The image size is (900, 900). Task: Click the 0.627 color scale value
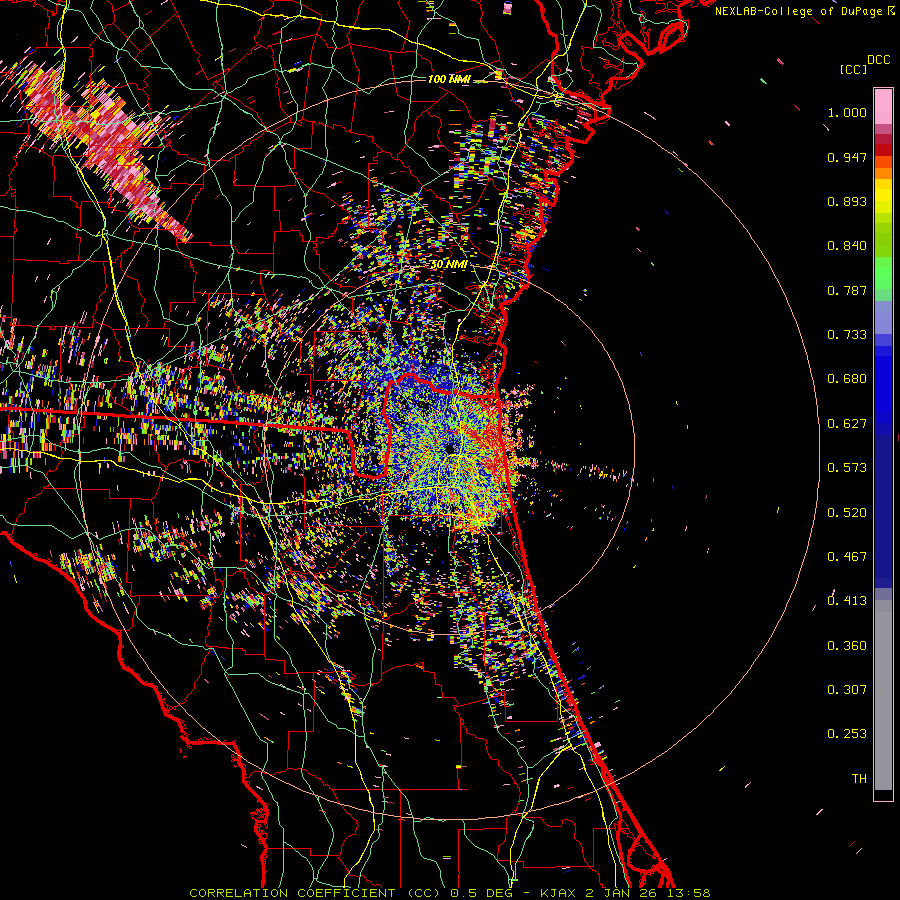pos(847,424)
